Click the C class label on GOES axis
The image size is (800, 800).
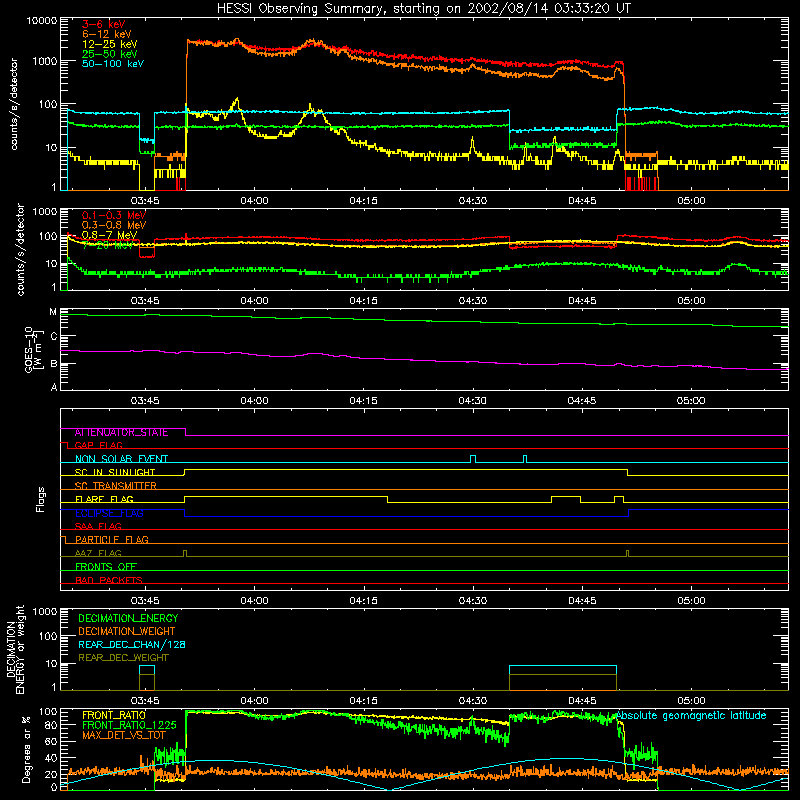coord(53,336)
